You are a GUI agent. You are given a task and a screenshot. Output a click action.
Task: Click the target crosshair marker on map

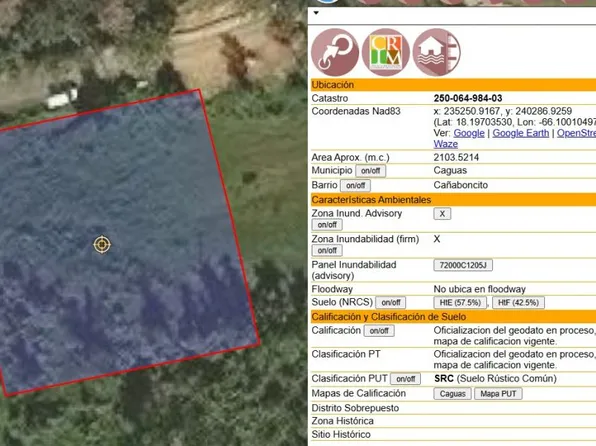pyautogui.click(x=102, y=244)
